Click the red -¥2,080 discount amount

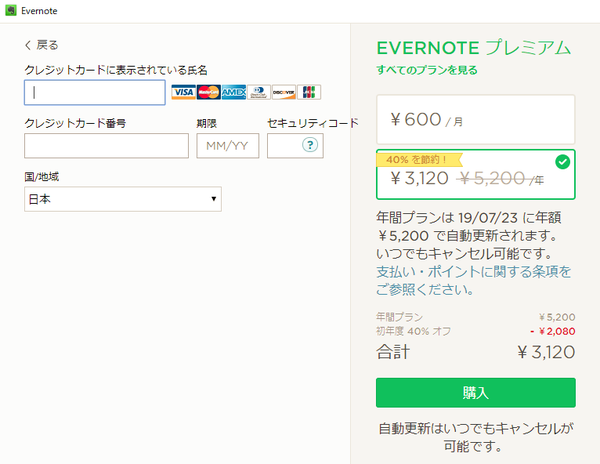click(x=553, y=331)
